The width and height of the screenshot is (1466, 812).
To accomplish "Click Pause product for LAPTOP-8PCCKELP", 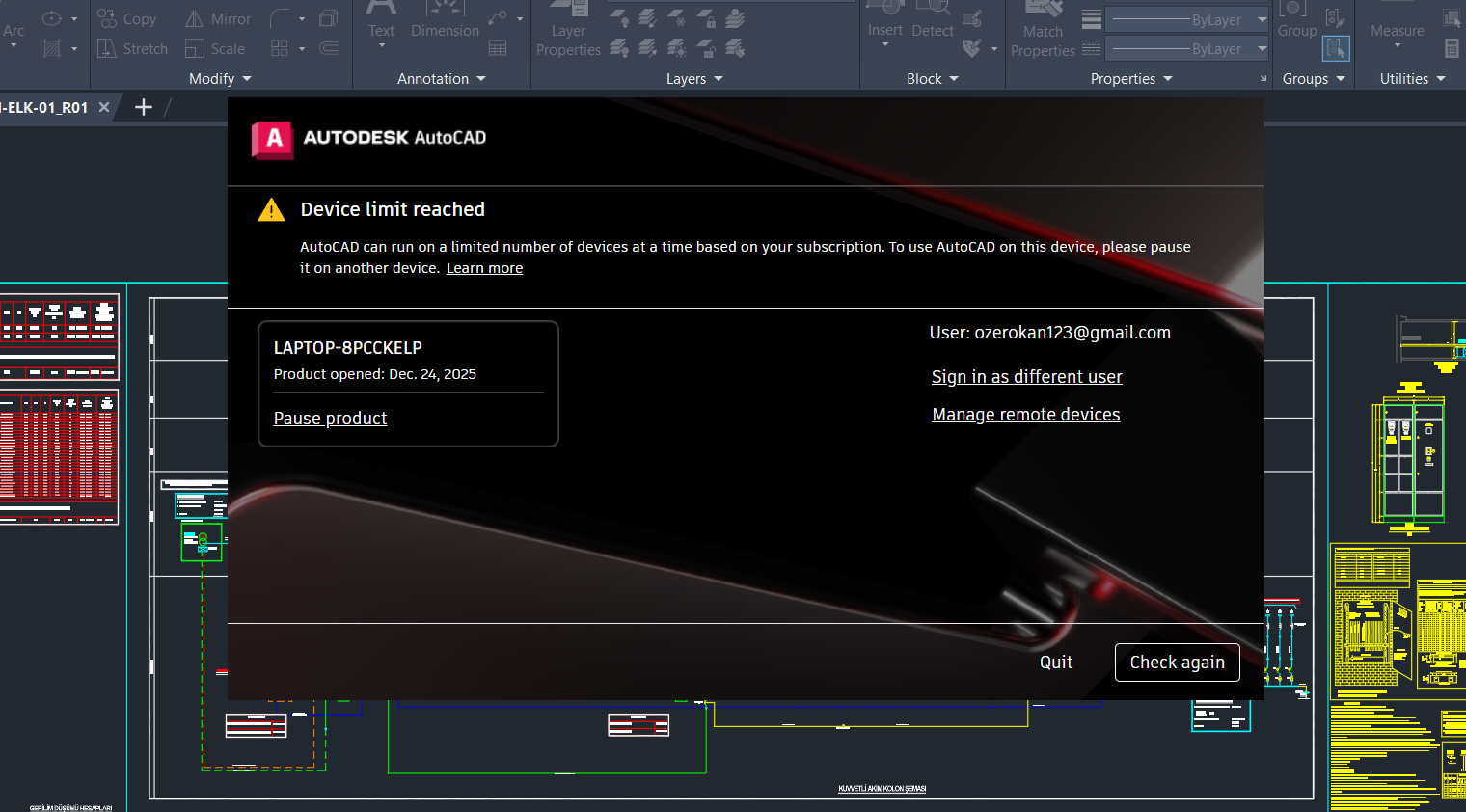I will [330, 419].
